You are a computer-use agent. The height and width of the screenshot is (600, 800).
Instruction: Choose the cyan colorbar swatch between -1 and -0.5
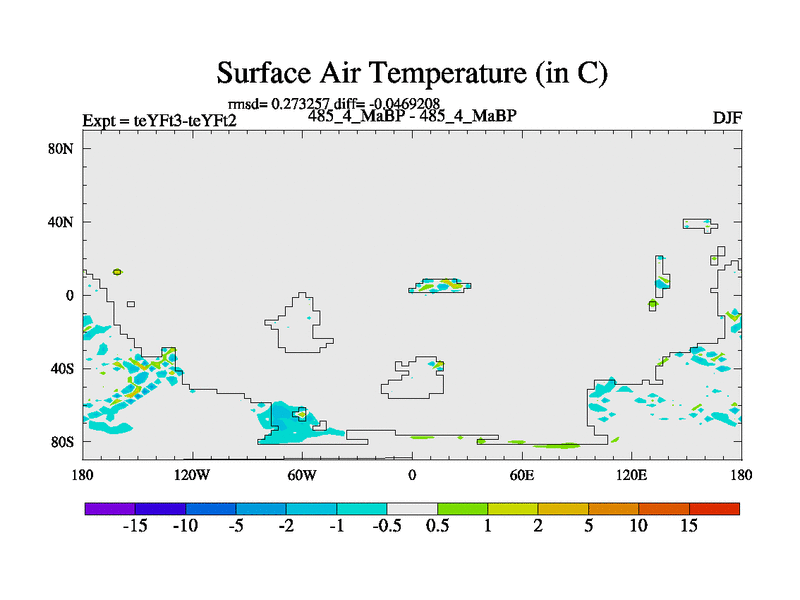point(362,509)
